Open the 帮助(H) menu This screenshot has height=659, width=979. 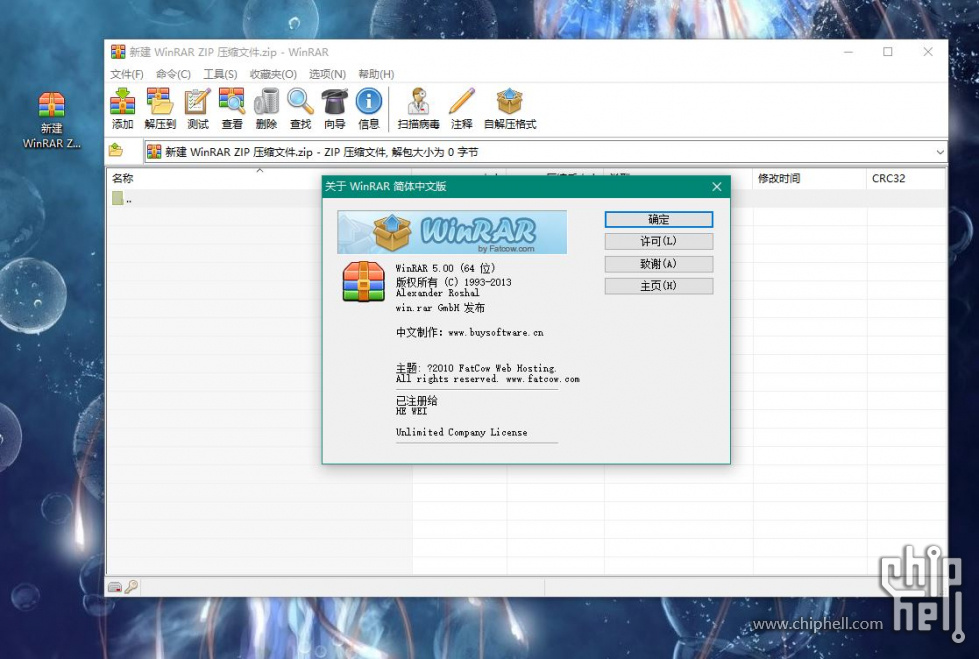[376, 74]
